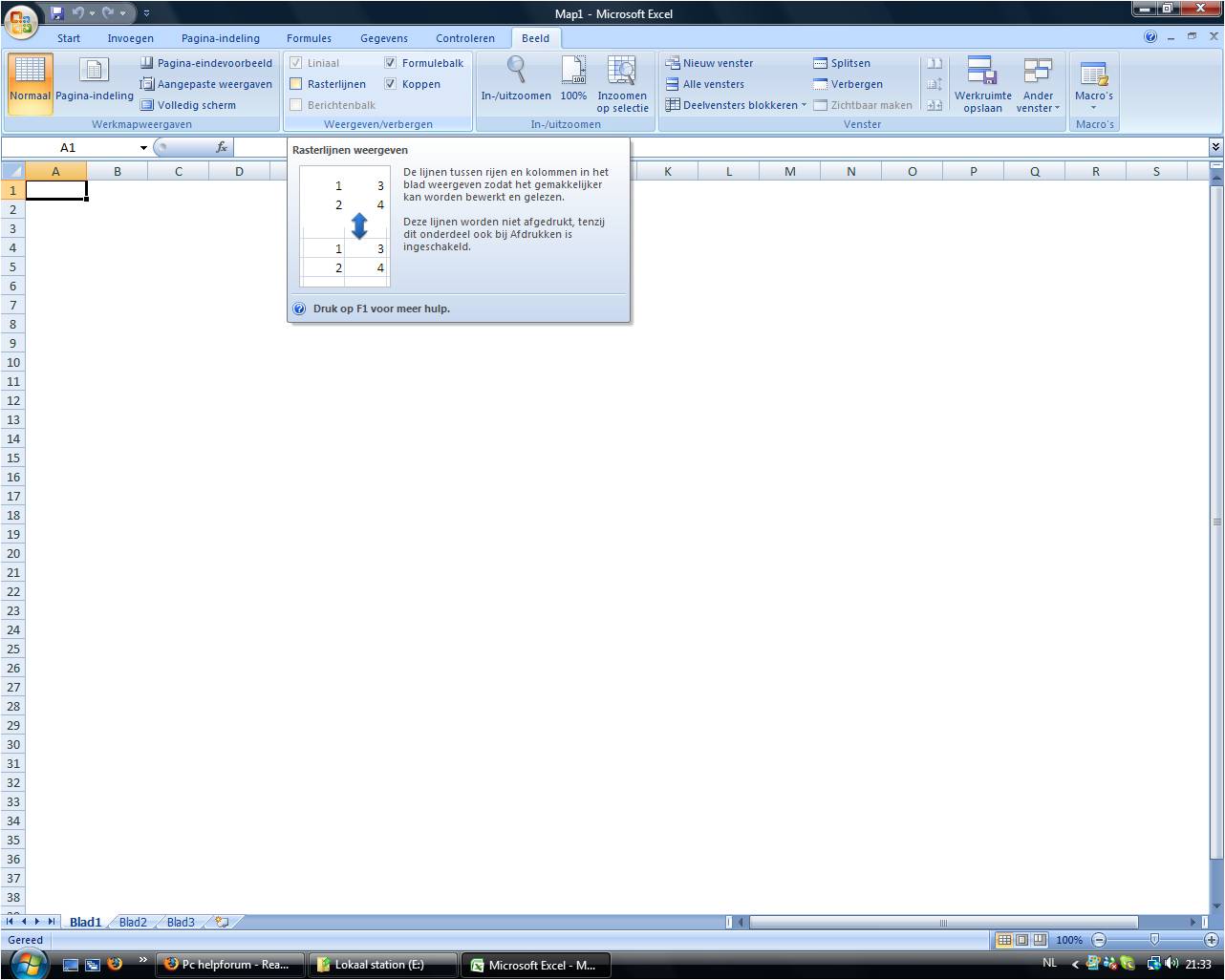
Task: Click the Select All corner button
Action: coord(12,171)
